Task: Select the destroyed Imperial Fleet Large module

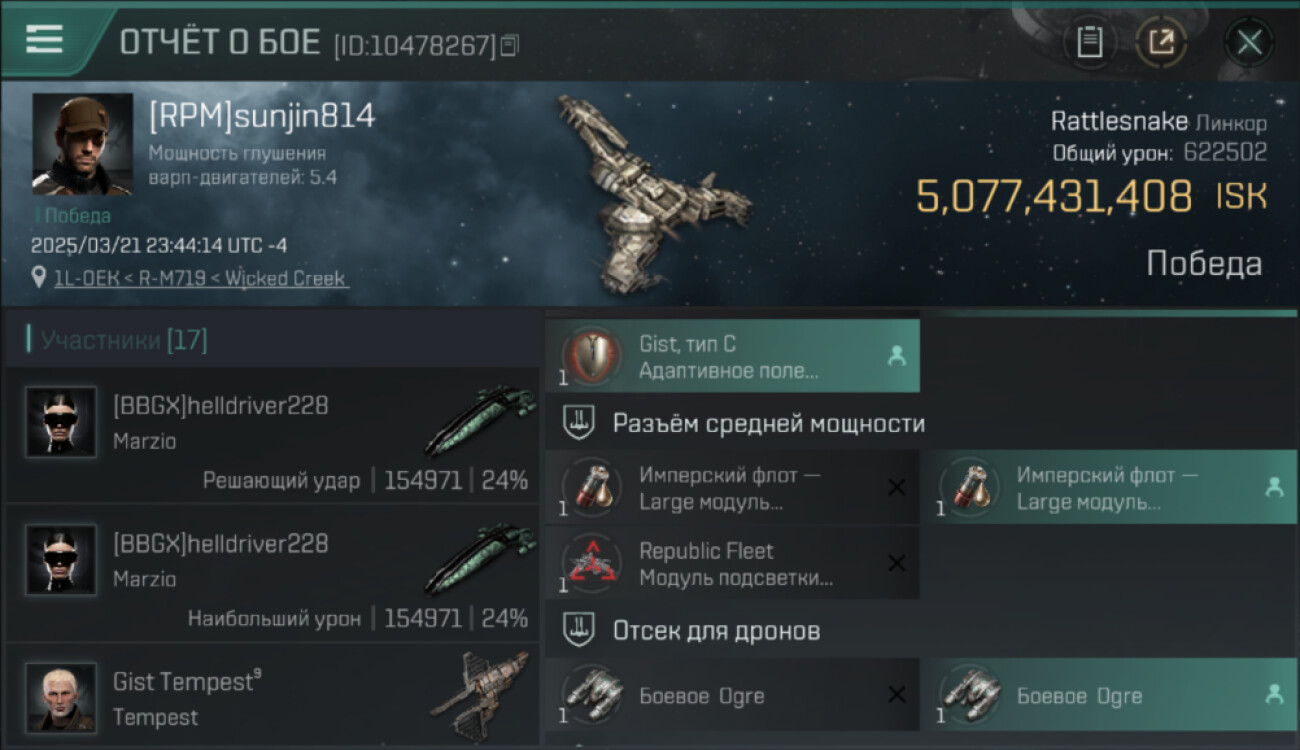Action: 733,488
